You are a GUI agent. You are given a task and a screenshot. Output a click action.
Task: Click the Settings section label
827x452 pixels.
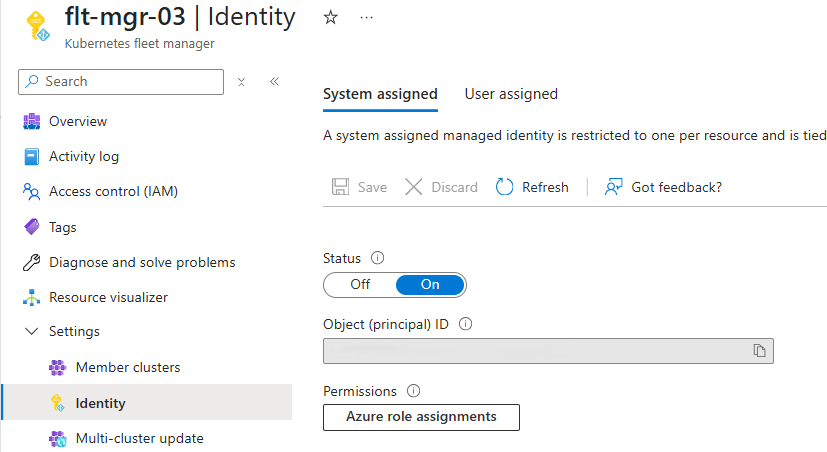coord(74,331)
